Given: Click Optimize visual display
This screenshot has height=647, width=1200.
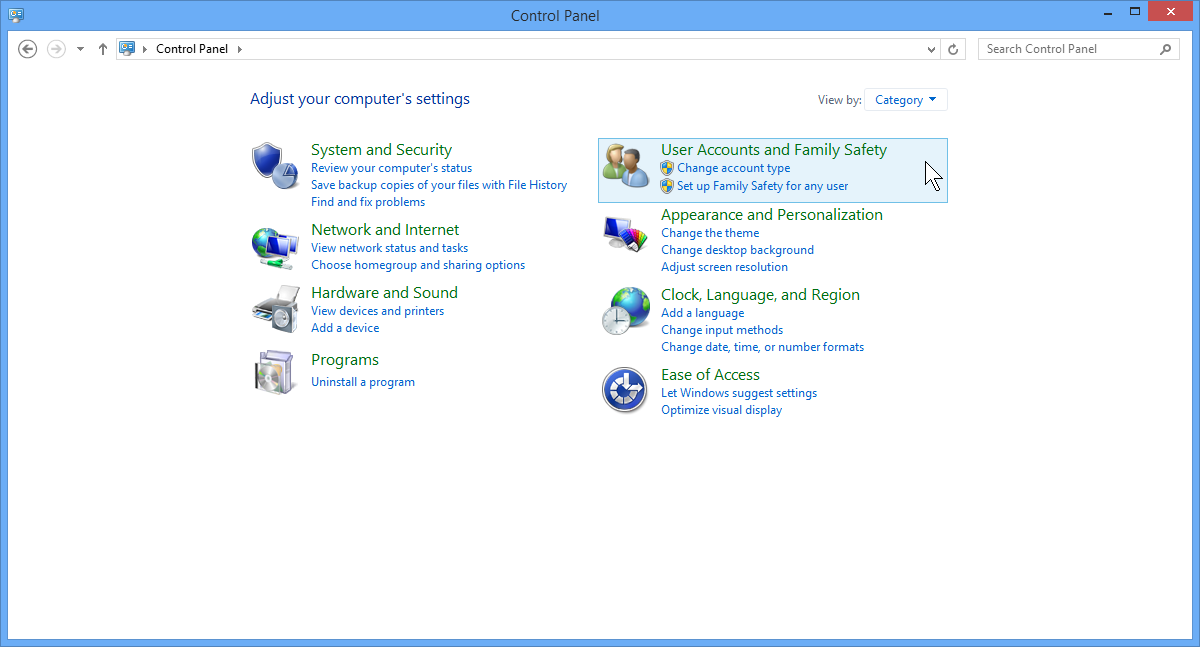Looking at the screenshot, I should click(721, 410).
